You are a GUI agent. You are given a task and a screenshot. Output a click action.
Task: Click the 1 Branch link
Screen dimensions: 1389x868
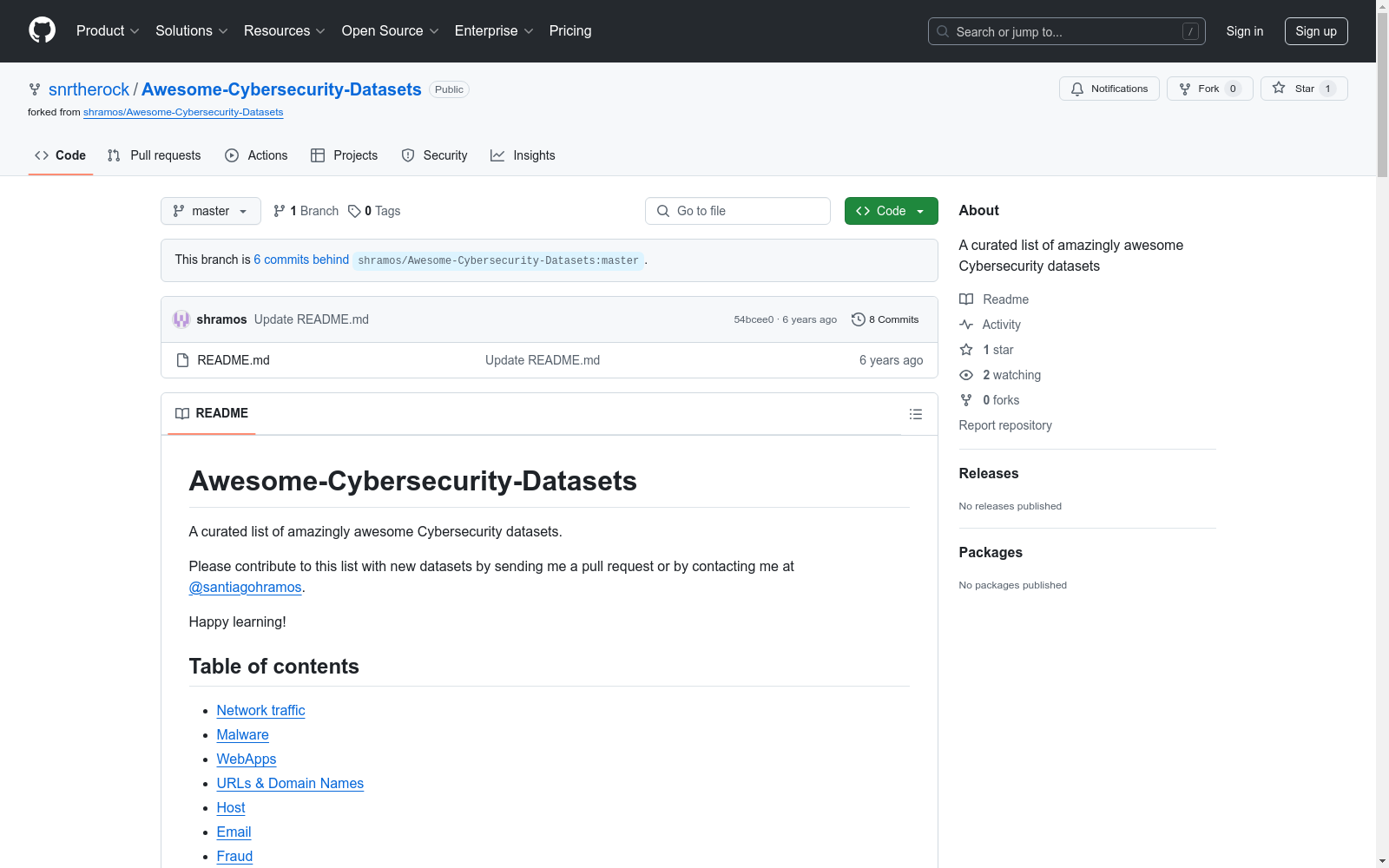(x=306, y=211)
